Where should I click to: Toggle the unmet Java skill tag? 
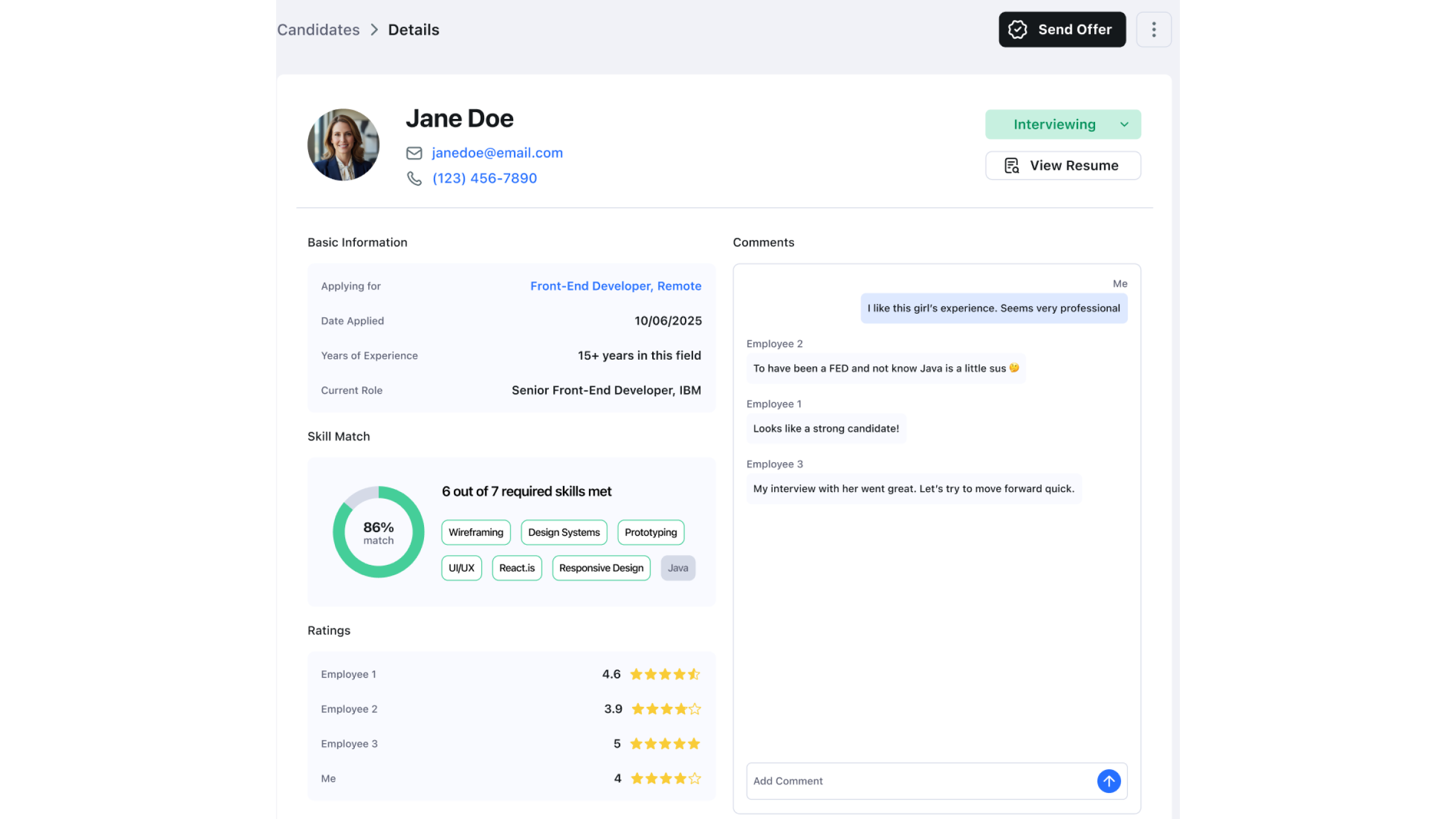click(678, 568)
